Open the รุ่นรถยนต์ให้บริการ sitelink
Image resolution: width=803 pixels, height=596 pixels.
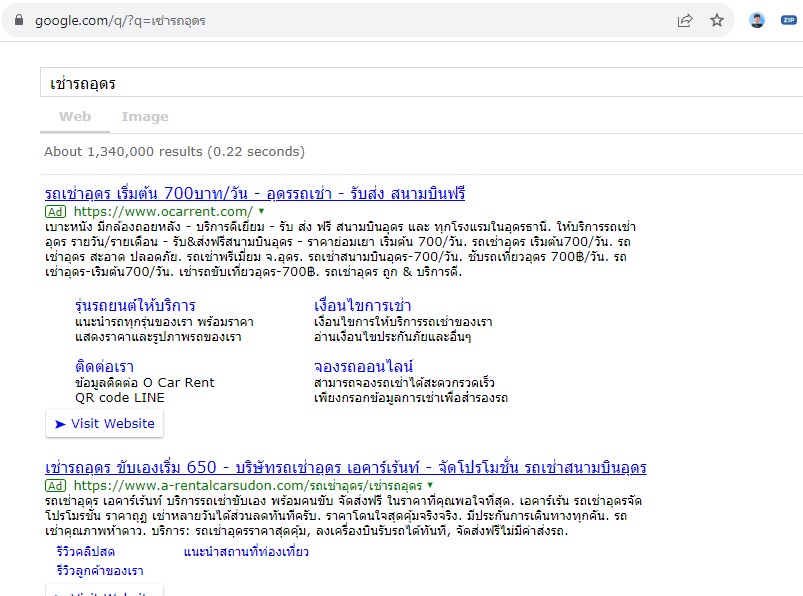pyautogui.click(x=135, y=306)
